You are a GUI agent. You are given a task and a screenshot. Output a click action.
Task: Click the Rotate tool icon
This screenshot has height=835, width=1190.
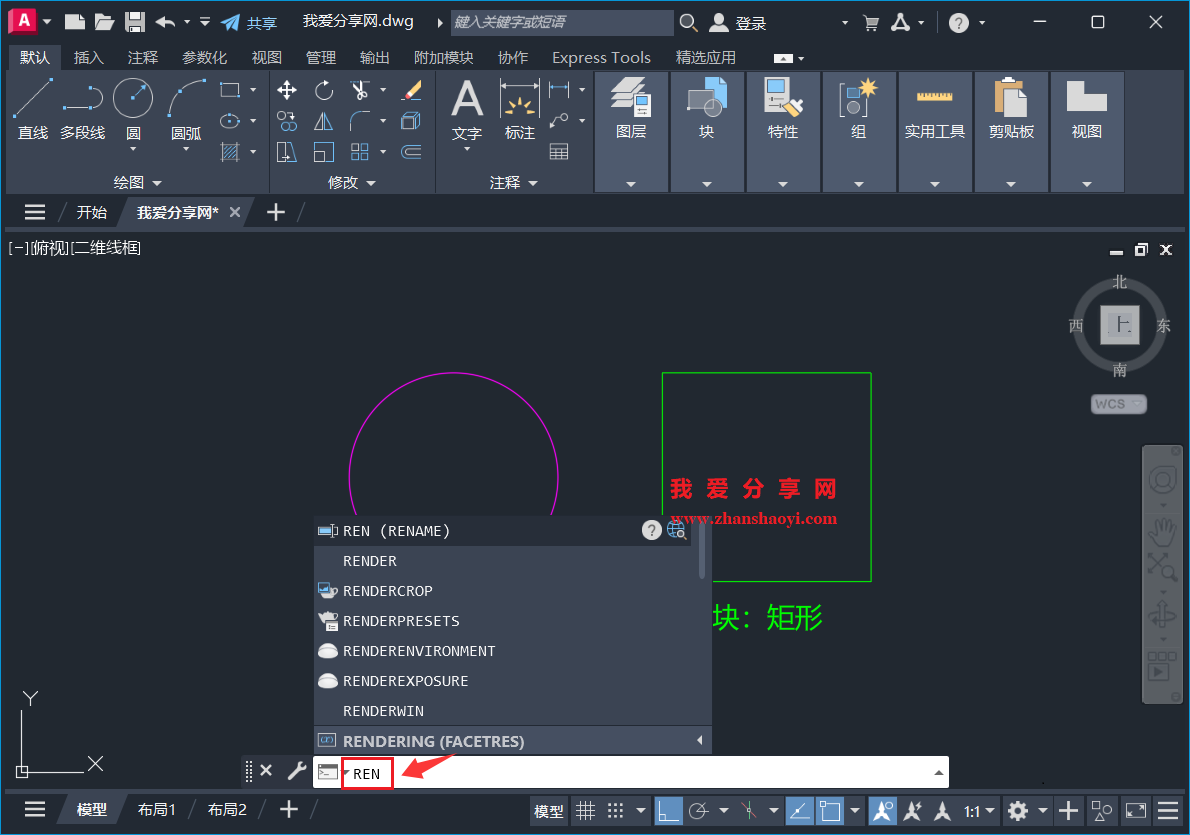pos(324,90)
